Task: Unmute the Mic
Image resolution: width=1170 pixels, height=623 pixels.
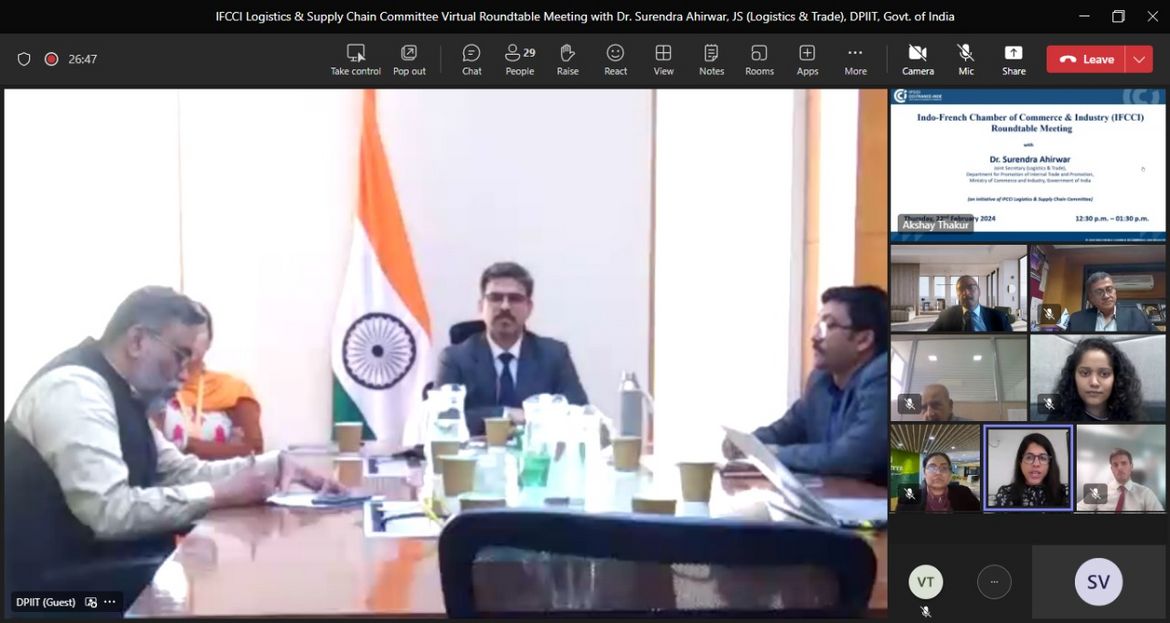Action: pyautogui.click(x=965, y=59)
